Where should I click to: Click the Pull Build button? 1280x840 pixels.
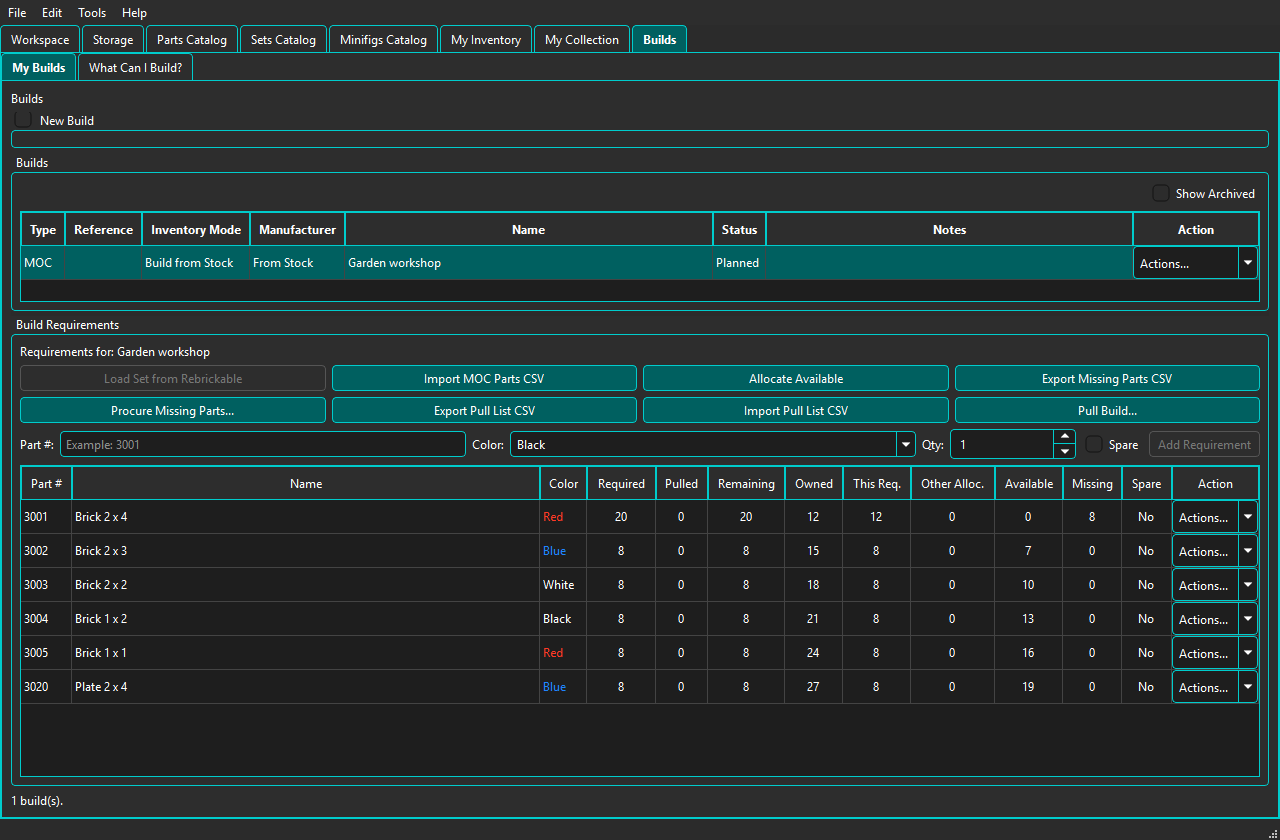tap(1107, 411)
